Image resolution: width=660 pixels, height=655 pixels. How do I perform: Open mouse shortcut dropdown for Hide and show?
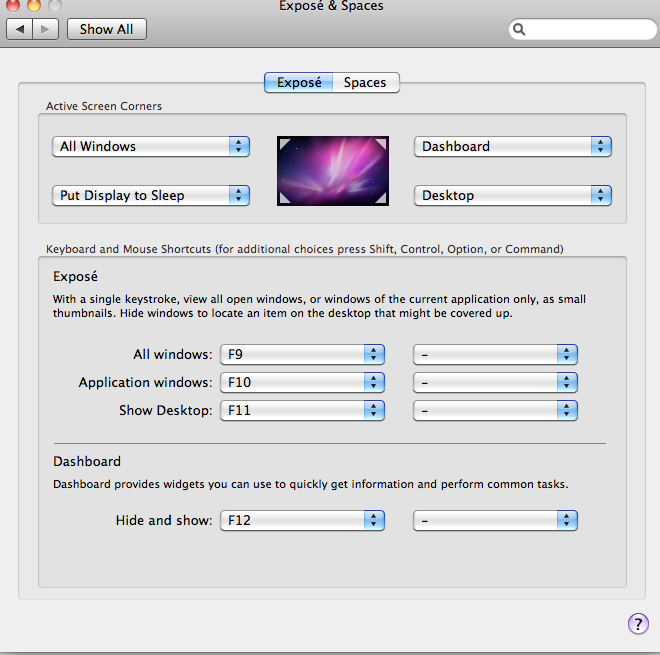pyautogui.click(x=495, y=520)
